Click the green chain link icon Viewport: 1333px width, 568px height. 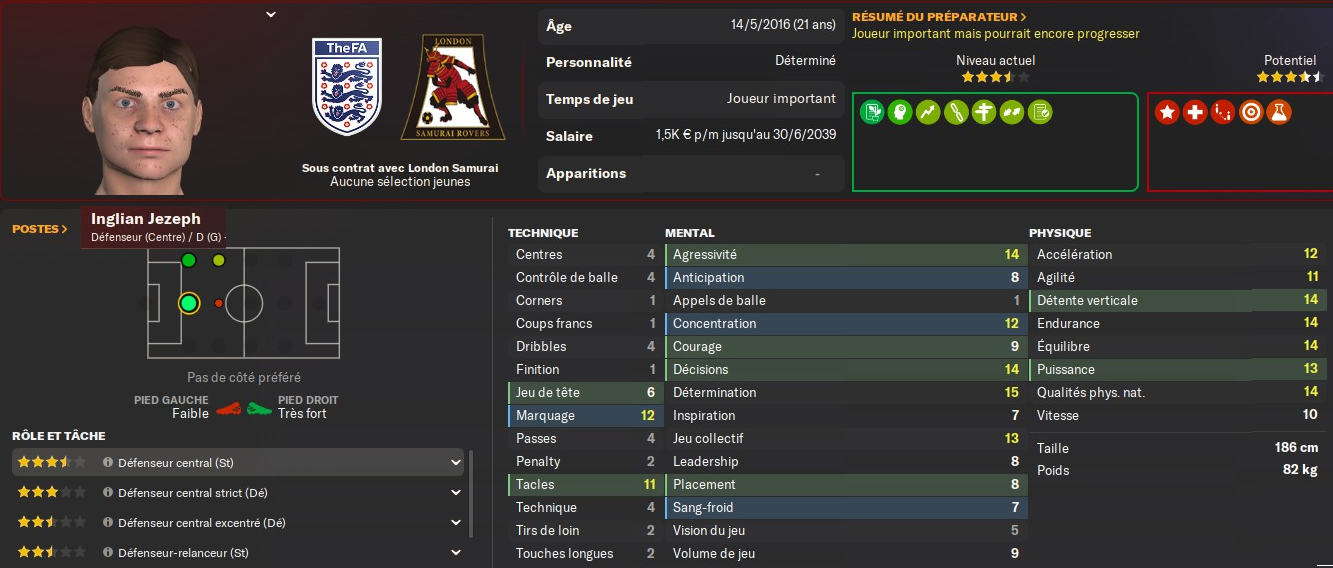pyautogui.click(x=955, y=112)
